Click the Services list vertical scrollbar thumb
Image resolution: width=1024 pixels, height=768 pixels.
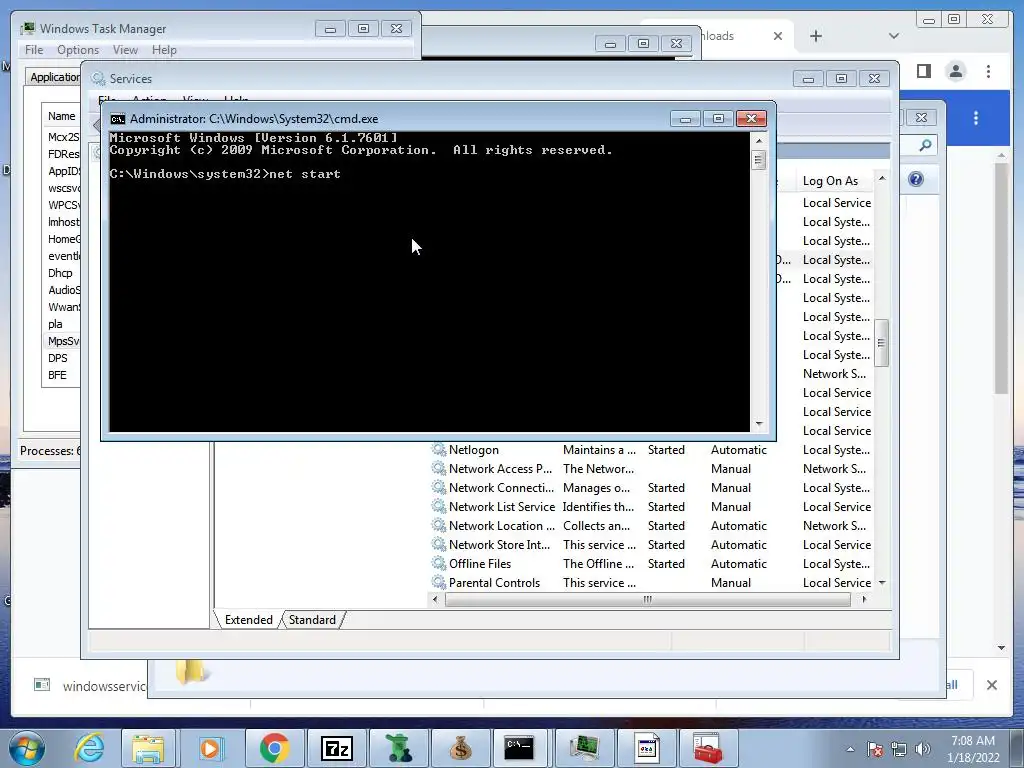(x=881, y=343)
